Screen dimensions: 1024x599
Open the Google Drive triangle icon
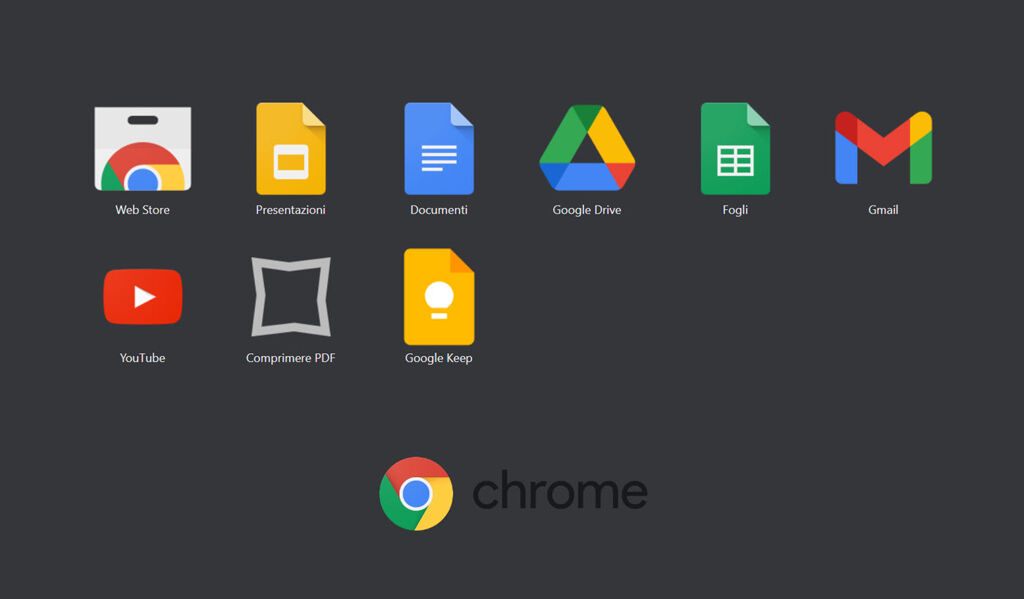point(587,148)
